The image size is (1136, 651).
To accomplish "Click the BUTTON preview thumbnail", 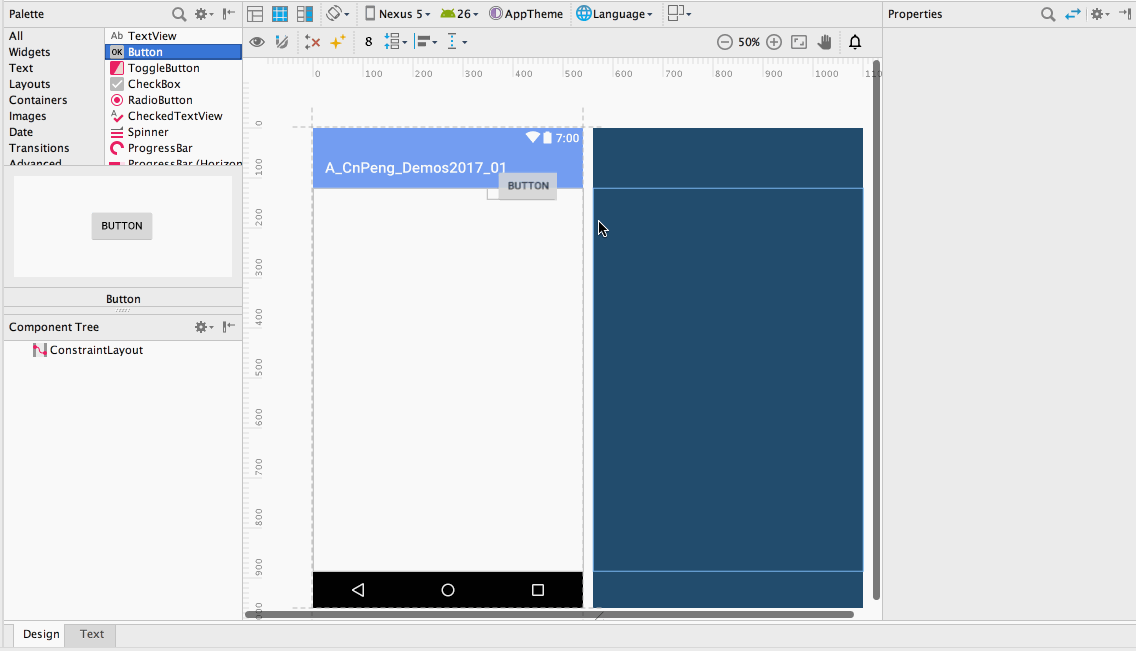I will pos(122,226).
